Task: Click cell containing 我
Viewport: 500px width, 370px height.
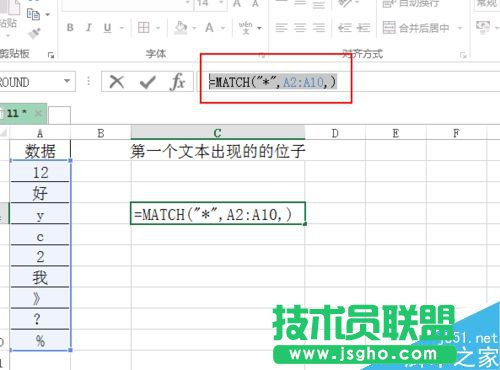Action: coord(40,277)
